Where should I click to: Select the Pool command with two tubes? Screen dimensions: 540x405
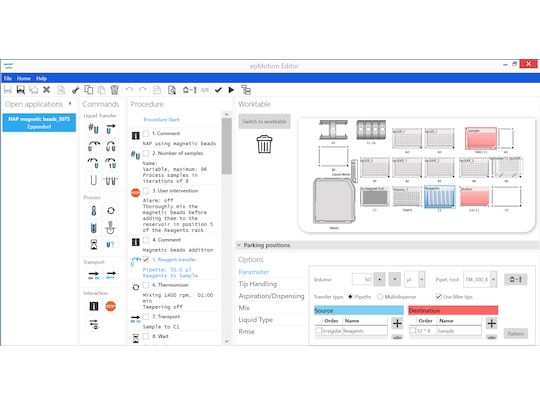click(x=111, y=146)
